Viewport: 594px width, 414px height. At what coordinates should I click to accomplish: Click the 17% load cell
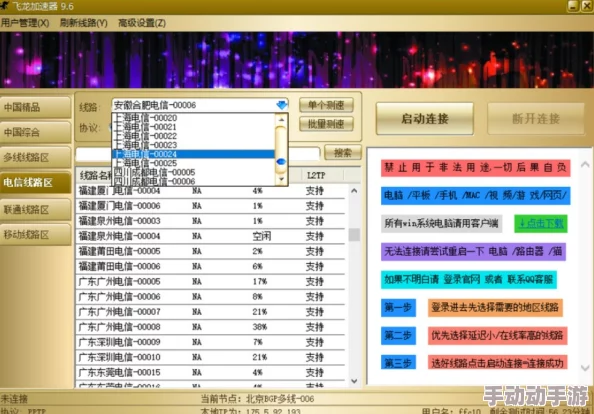[260, 281]
